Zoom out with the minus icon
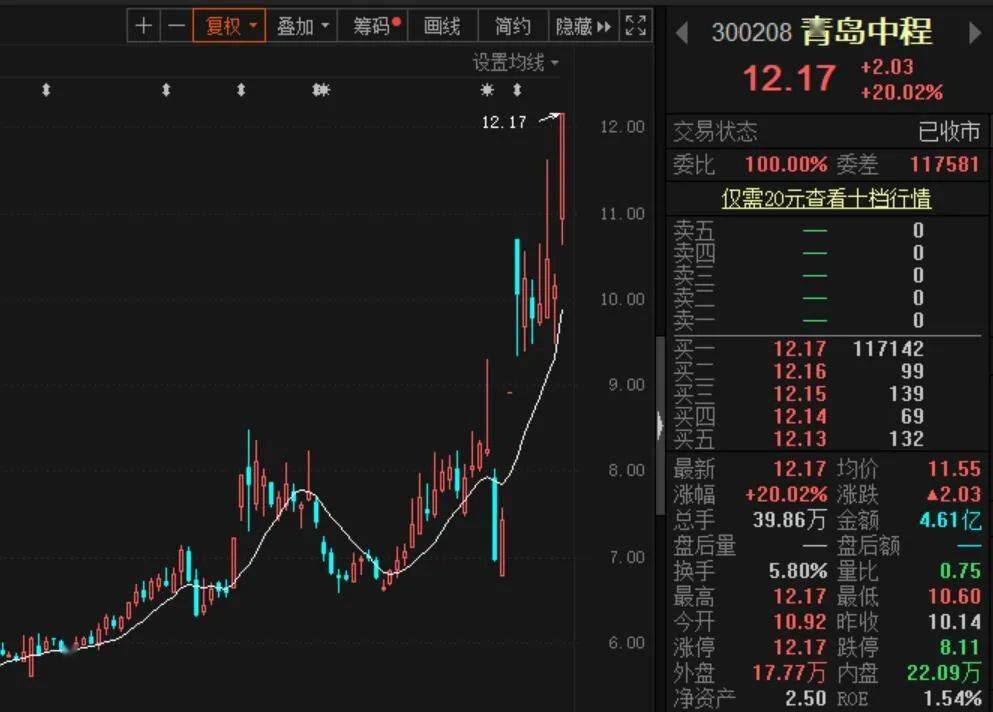 tap(177, 25)
